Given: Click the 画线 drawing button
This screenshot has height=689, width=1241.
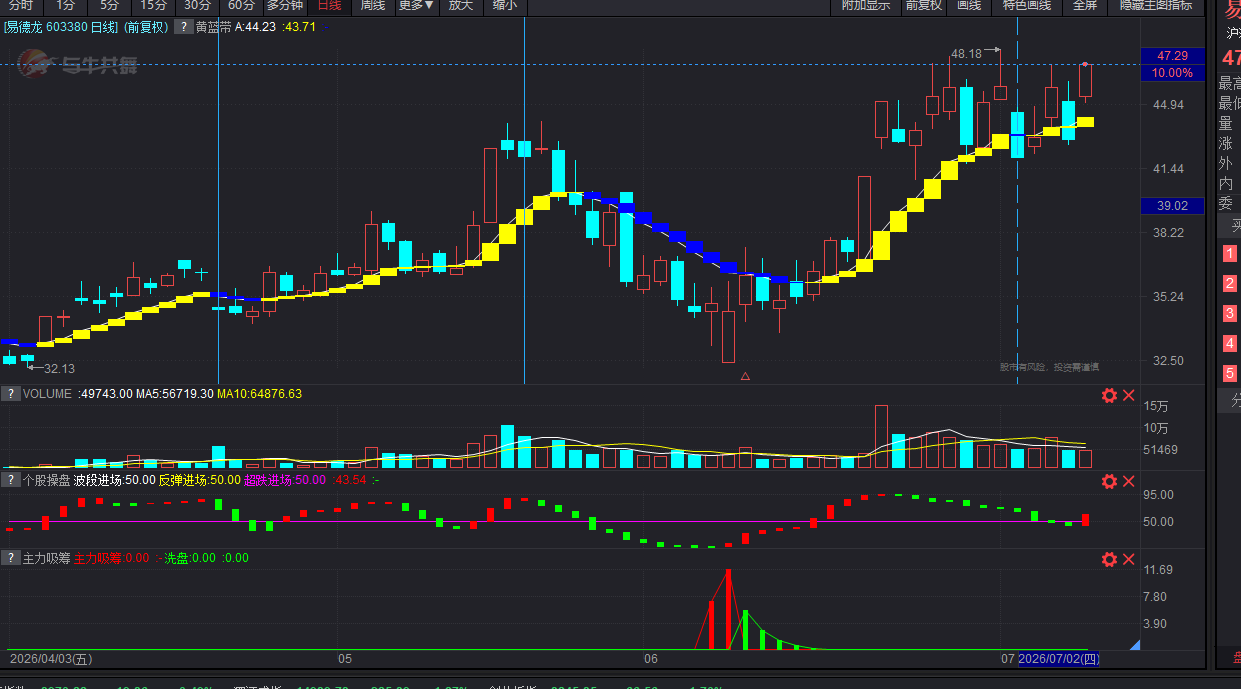Looking at the screenshot, I should tap(969, 5).
